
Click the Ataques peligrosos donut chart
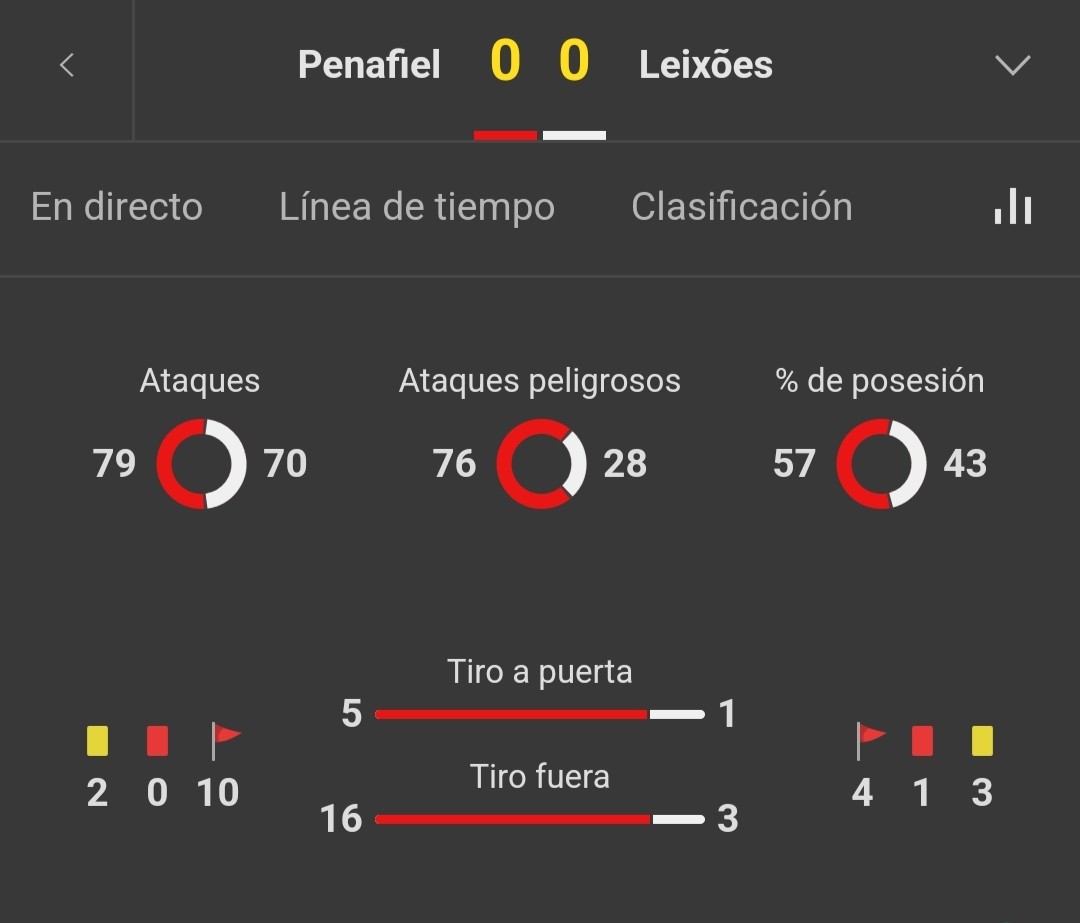click(x=541, y=464)
